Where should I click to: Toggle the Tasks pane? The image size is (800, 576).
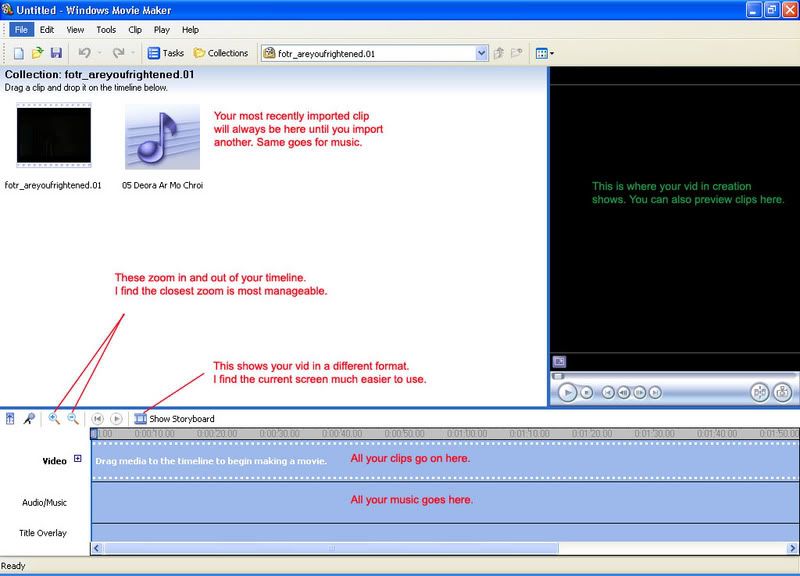click(165, 53)
